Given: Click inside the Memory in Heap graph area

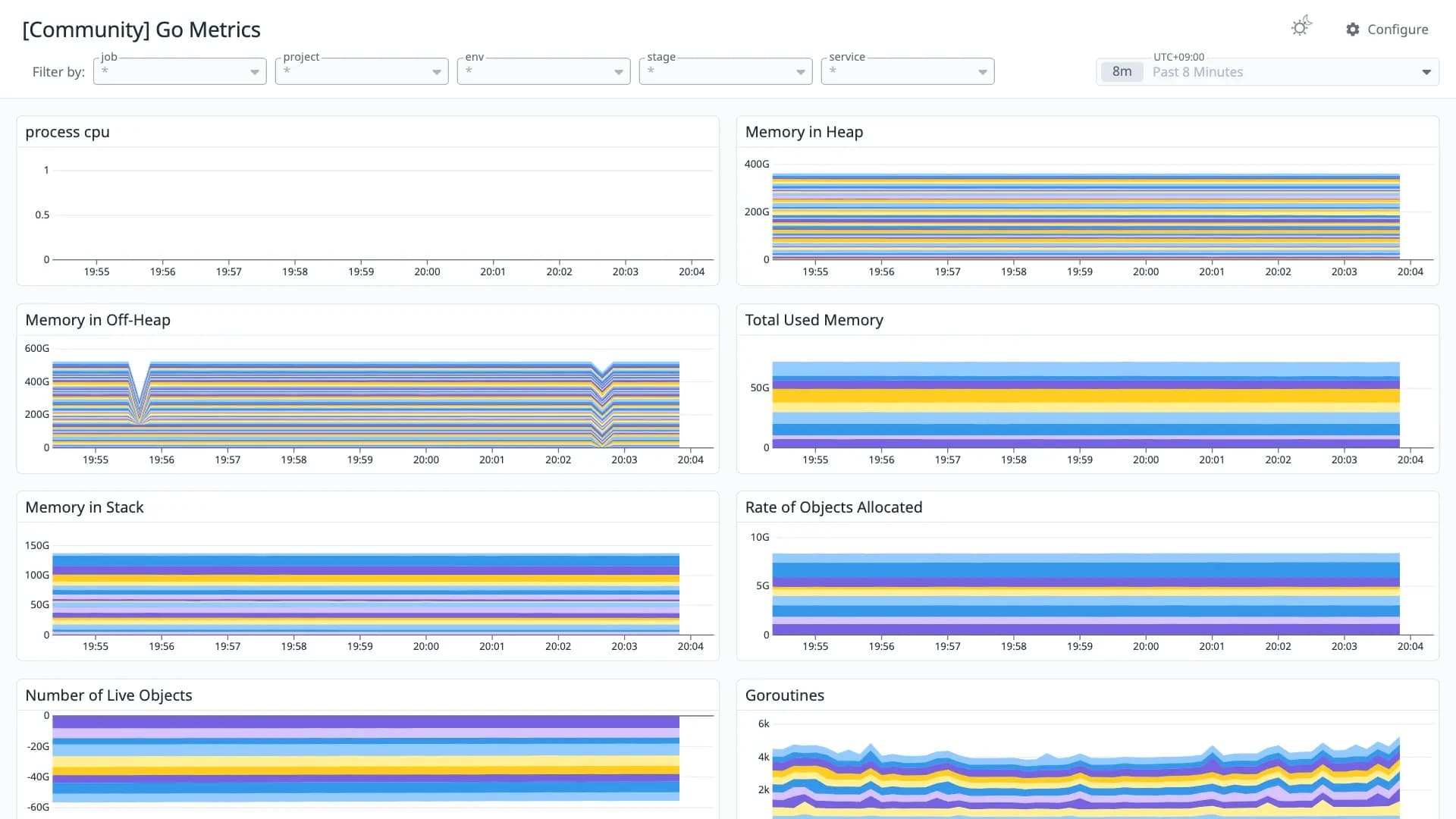Looking at the screenshot, I should [1086, 216].
